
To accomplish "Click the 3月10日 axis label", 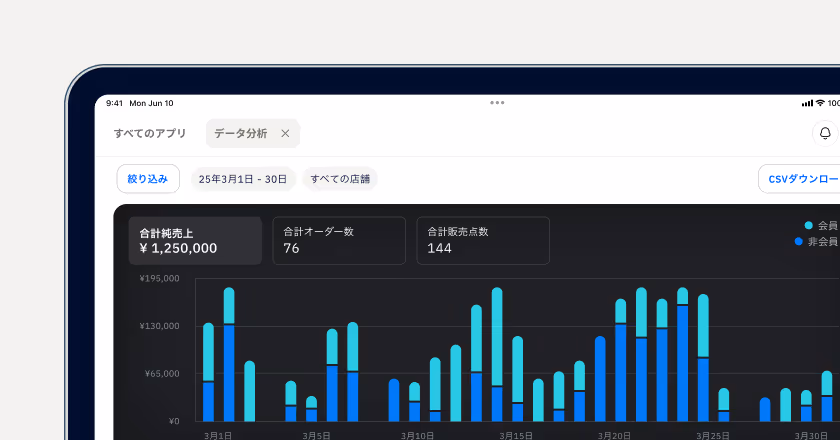I will click(x=417, y=436).
